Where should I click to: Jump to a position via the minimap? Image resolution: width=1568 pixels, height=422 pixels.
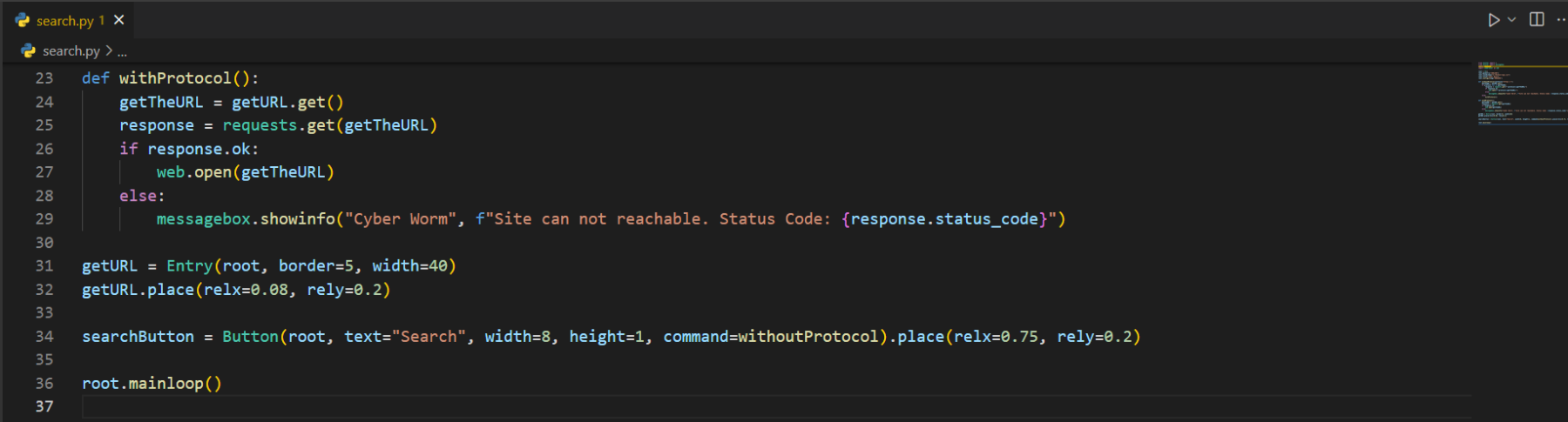click(1516, 94)
